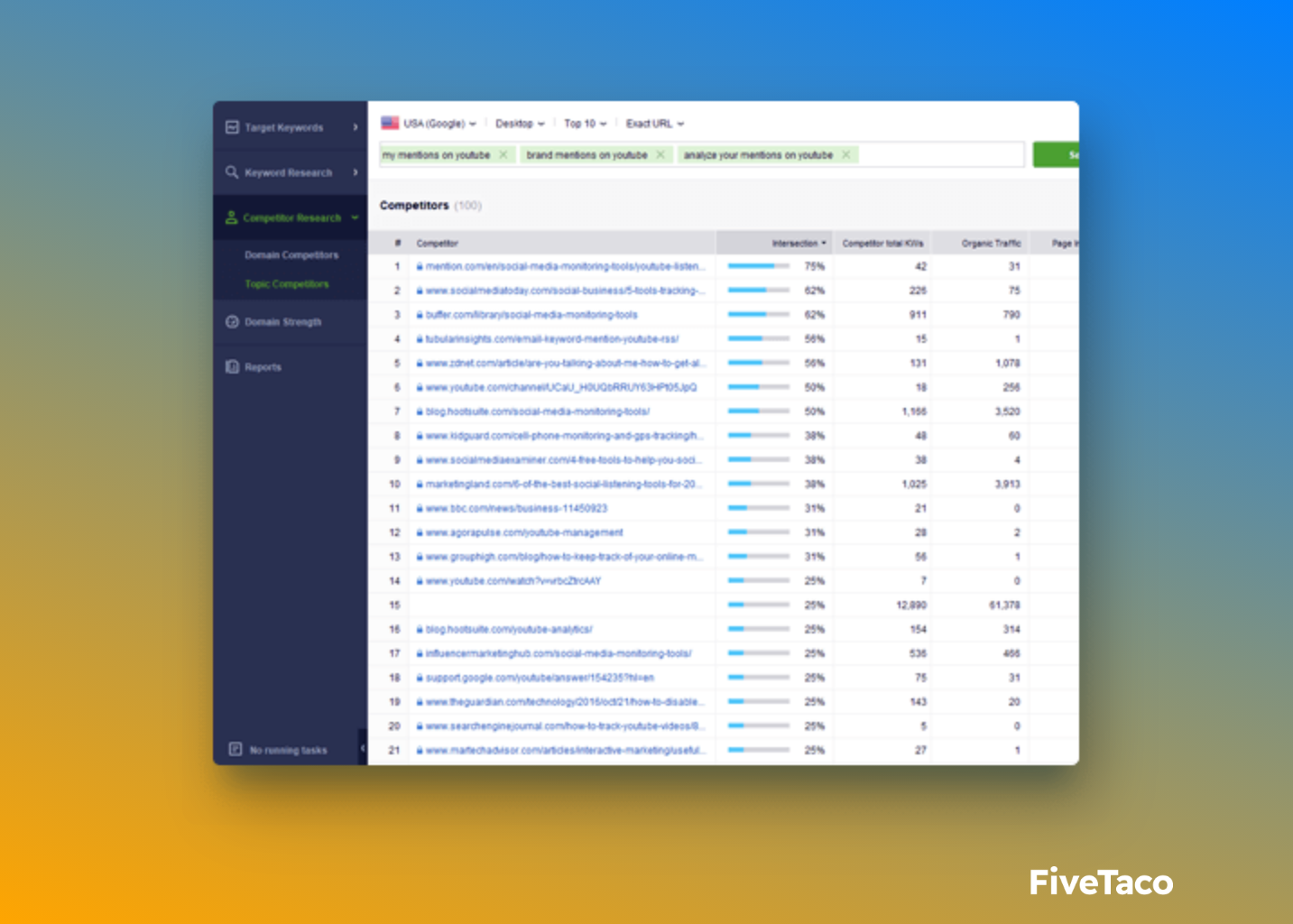Screen dimensions: 1293x924
Task: Click the lock icon beside mention.com competitor
Action: click(418, 266)
